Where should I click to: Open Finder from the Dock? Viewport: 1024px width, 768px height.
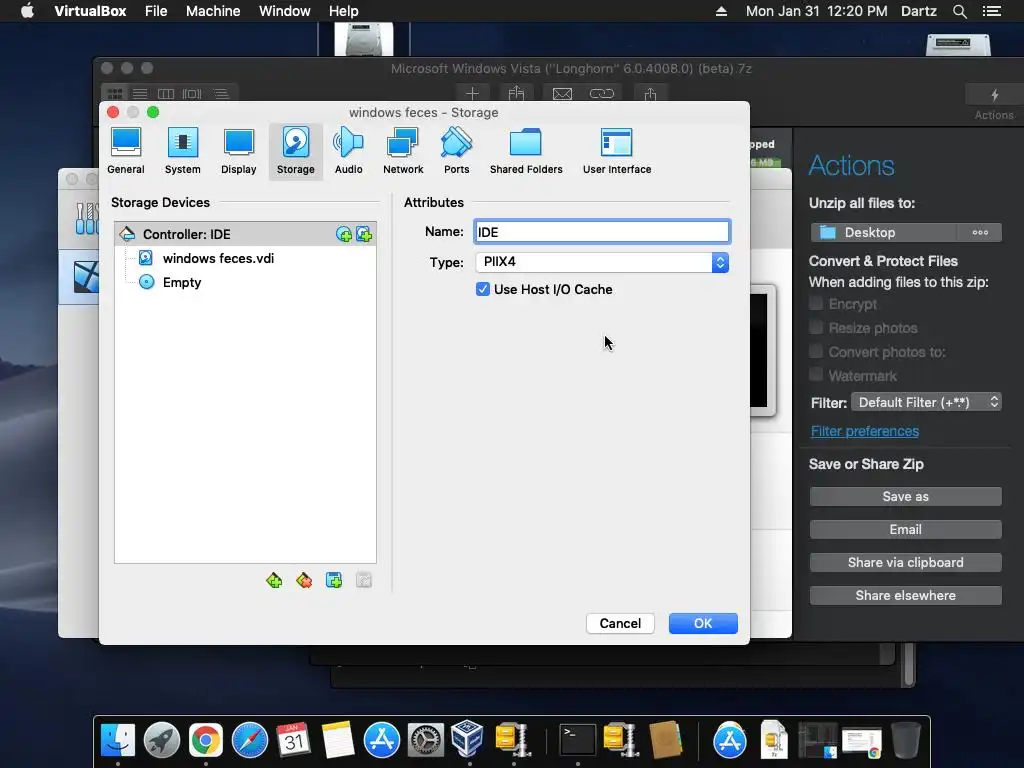[118, 741]
